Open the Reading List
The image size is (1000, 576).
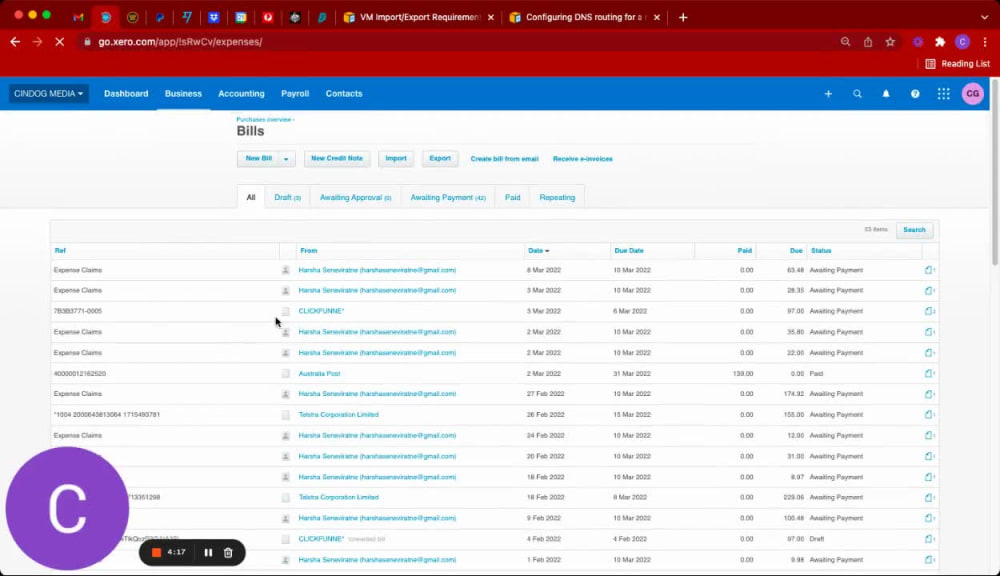coord(957,64)
